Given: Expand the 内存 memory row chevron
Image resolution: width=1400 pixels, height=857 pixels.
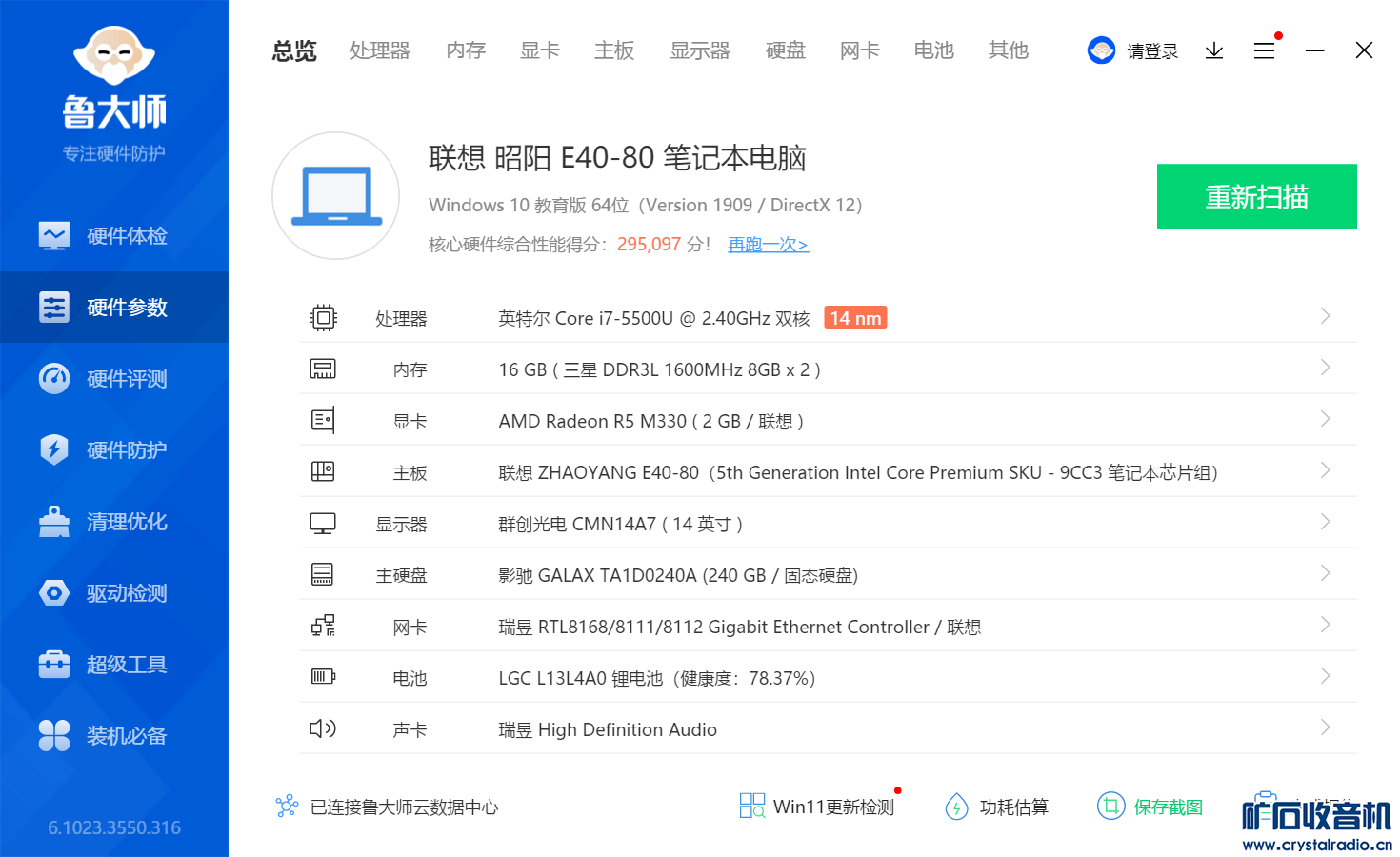Looking at the screenshot, I should (x=1325, y=368).
